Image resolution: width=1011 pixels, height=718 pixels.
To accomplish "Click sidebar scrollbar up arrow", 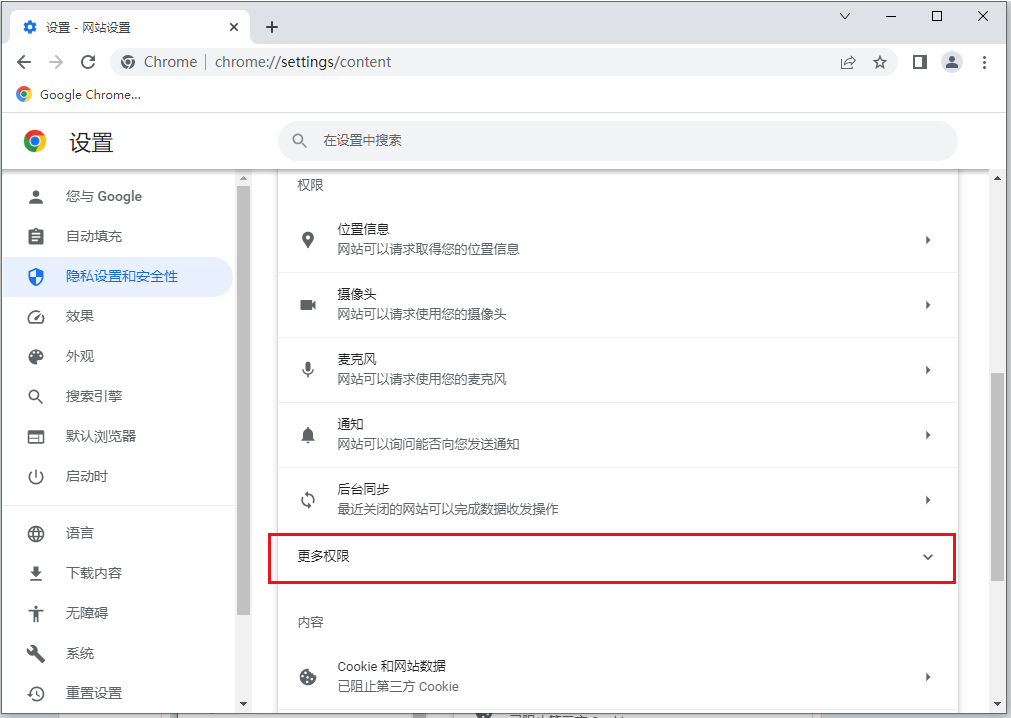I will point(243,178).
